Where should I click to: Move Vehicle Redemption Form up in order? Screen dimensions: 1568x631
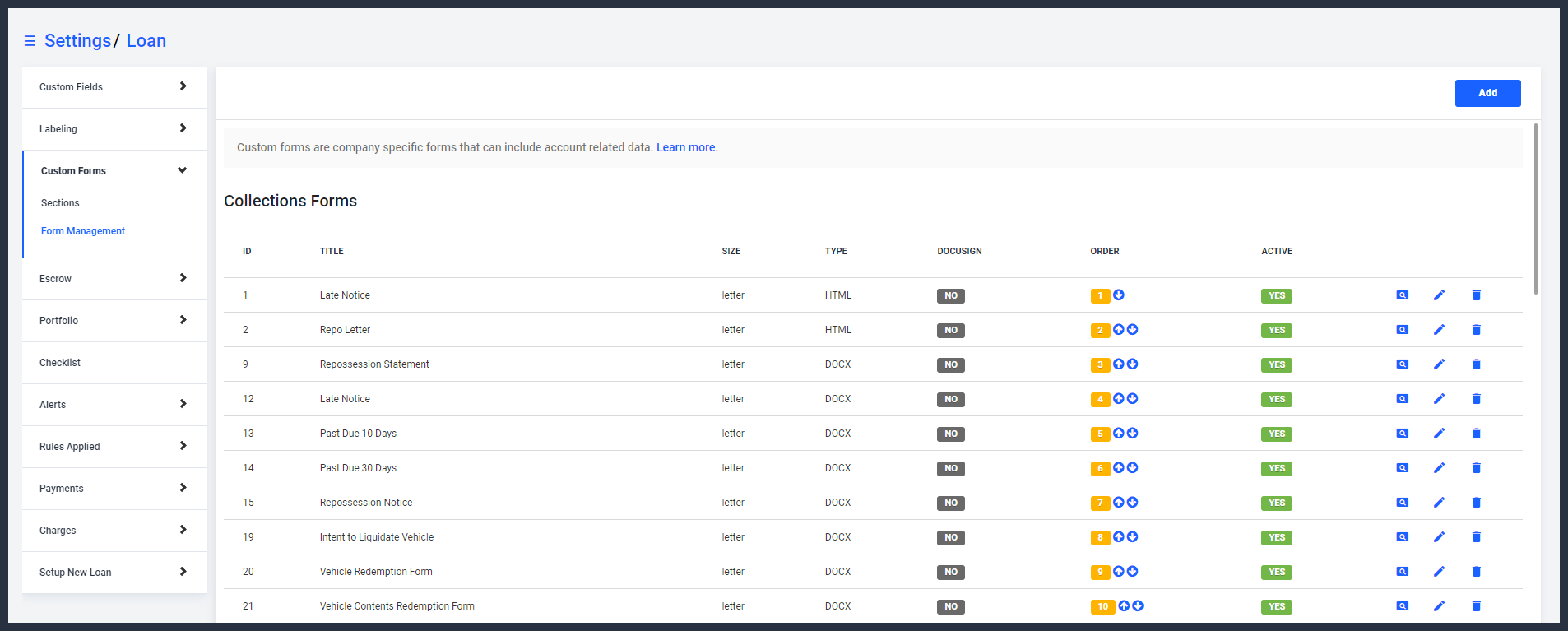[x=1119, y=572]
